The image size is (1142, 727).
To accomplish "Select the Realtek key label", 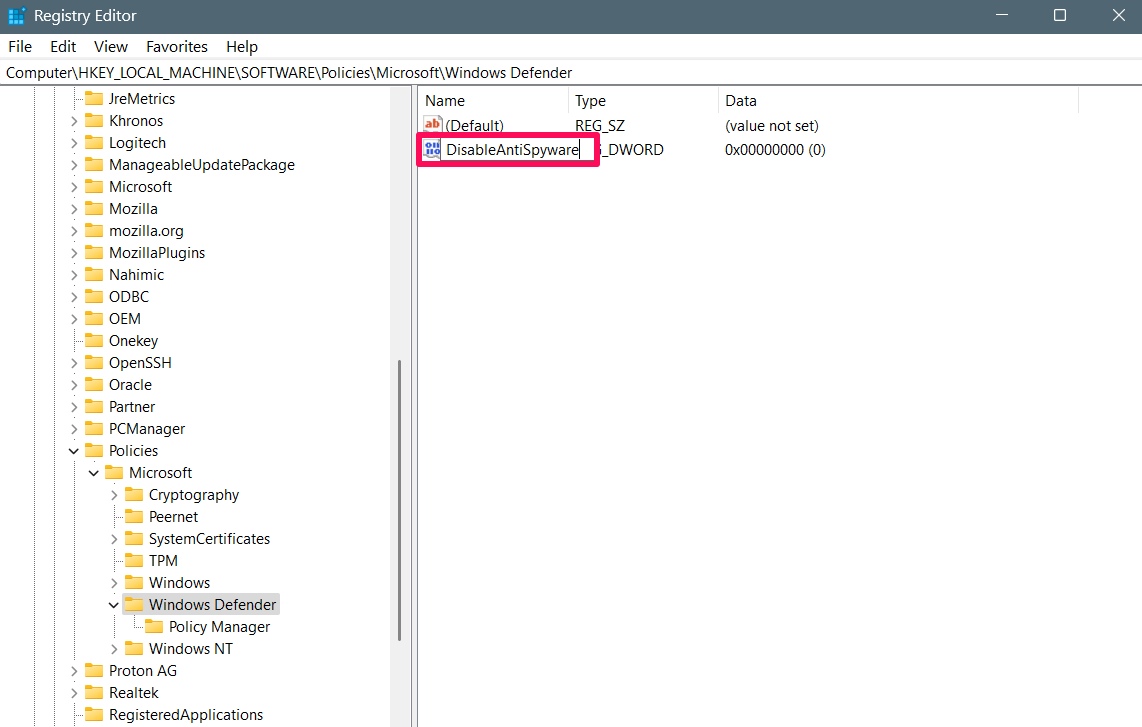I will point(133,693).
